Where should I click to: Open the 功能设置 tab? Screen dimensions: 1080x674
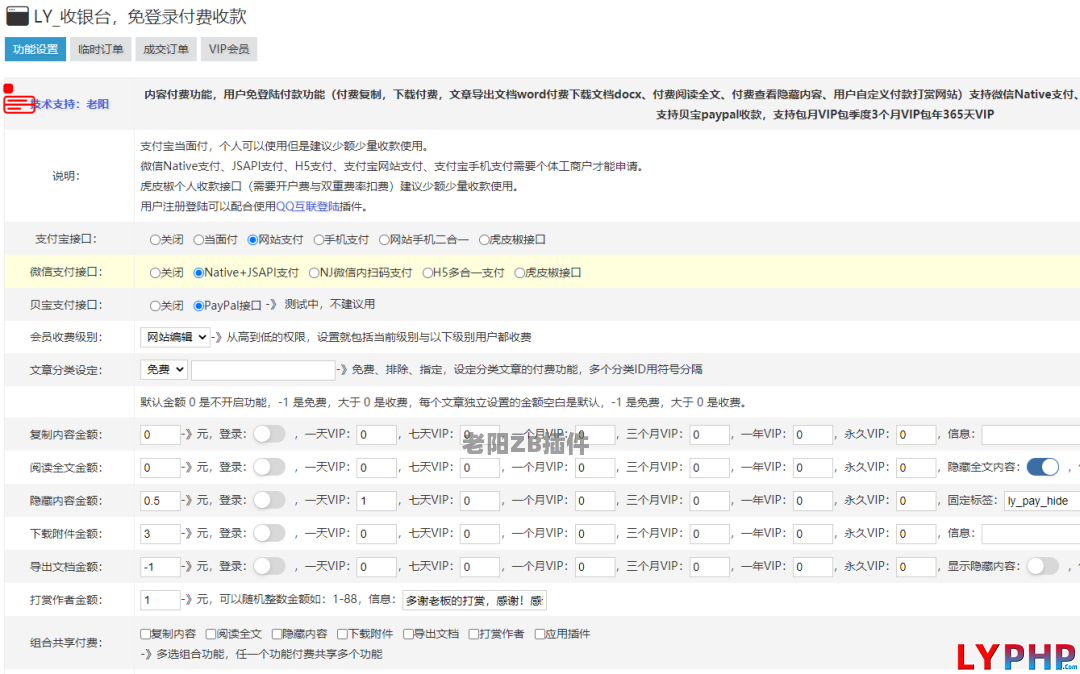pyautogui.click(x=35, y=49)
